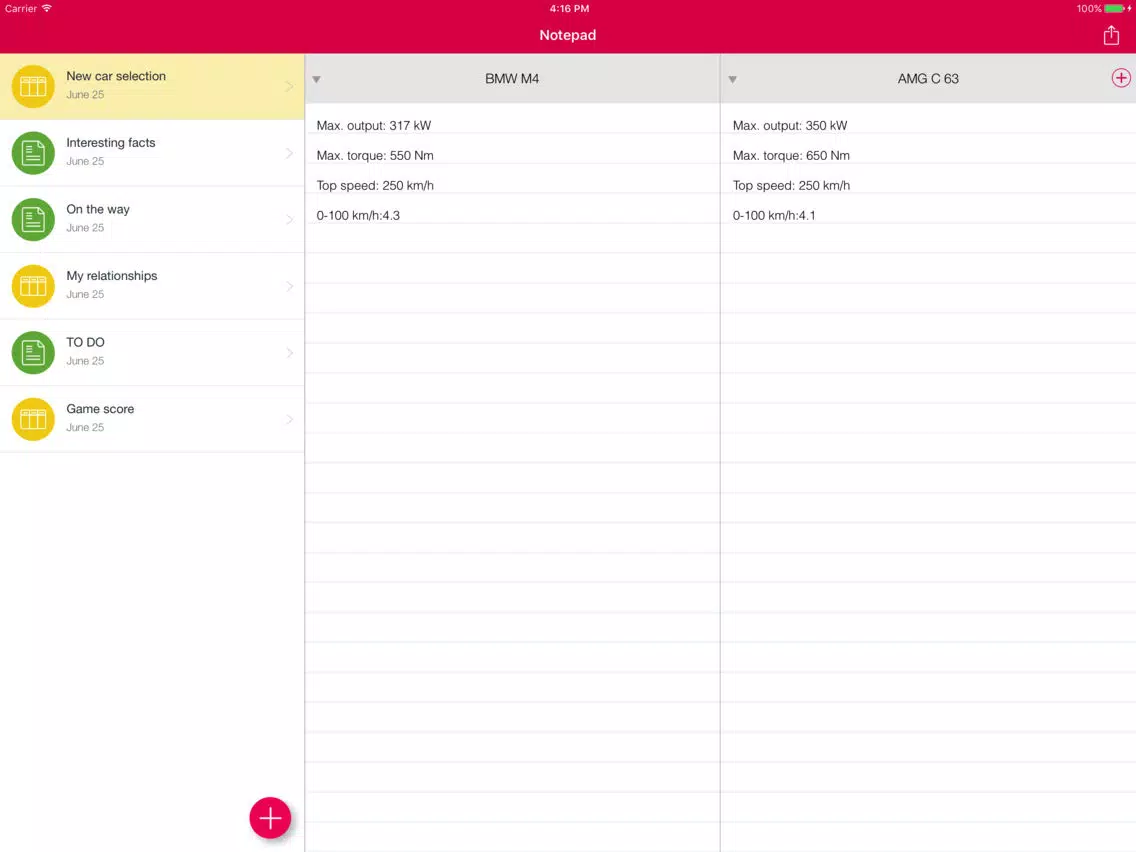
Task: Expand On the way row chevron
Action: click(x=289, y=220)
